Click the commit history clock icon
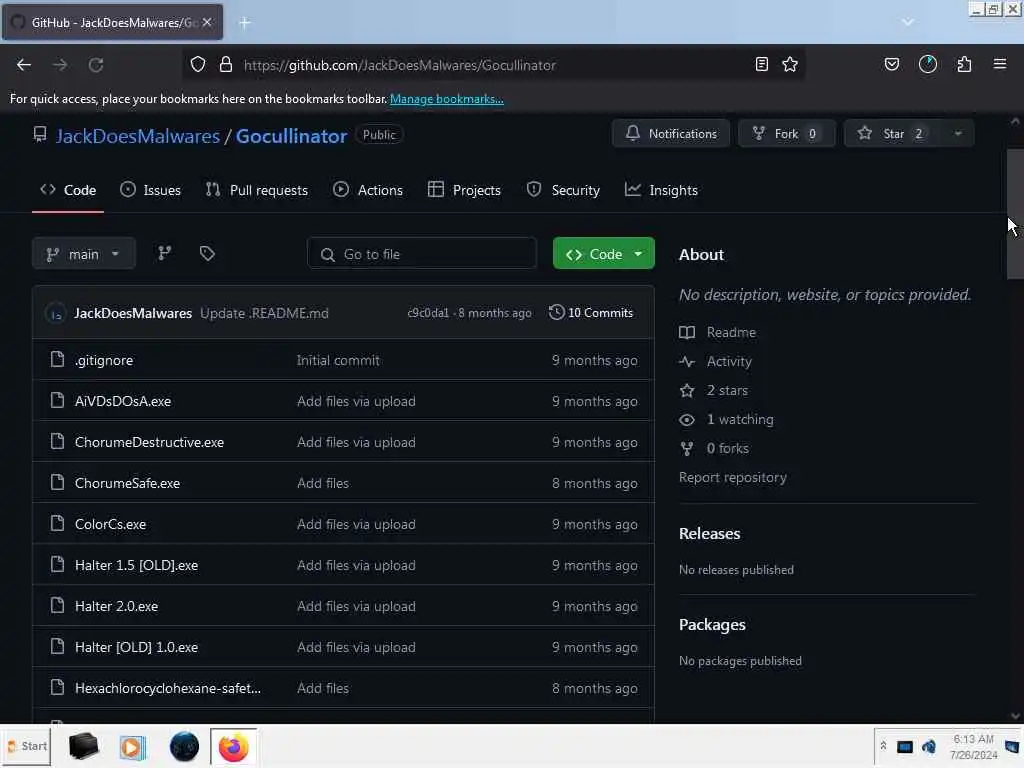Screen dimensions: 1024x768 point(556,312)
